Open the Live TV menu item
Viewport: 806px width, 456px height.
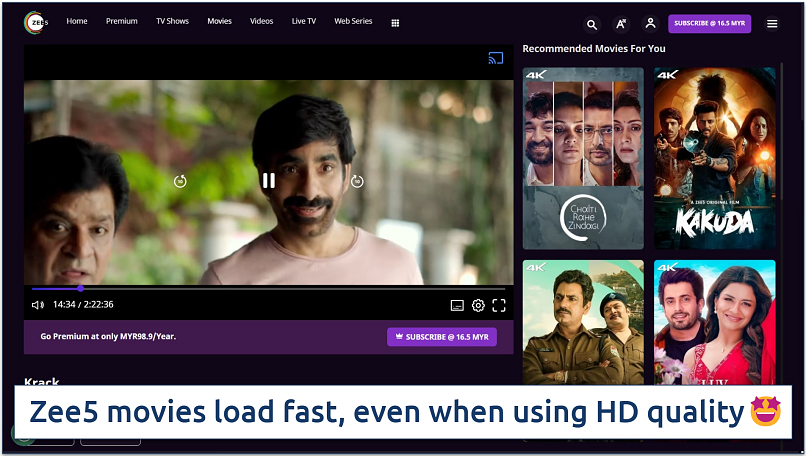pos(304,21)
